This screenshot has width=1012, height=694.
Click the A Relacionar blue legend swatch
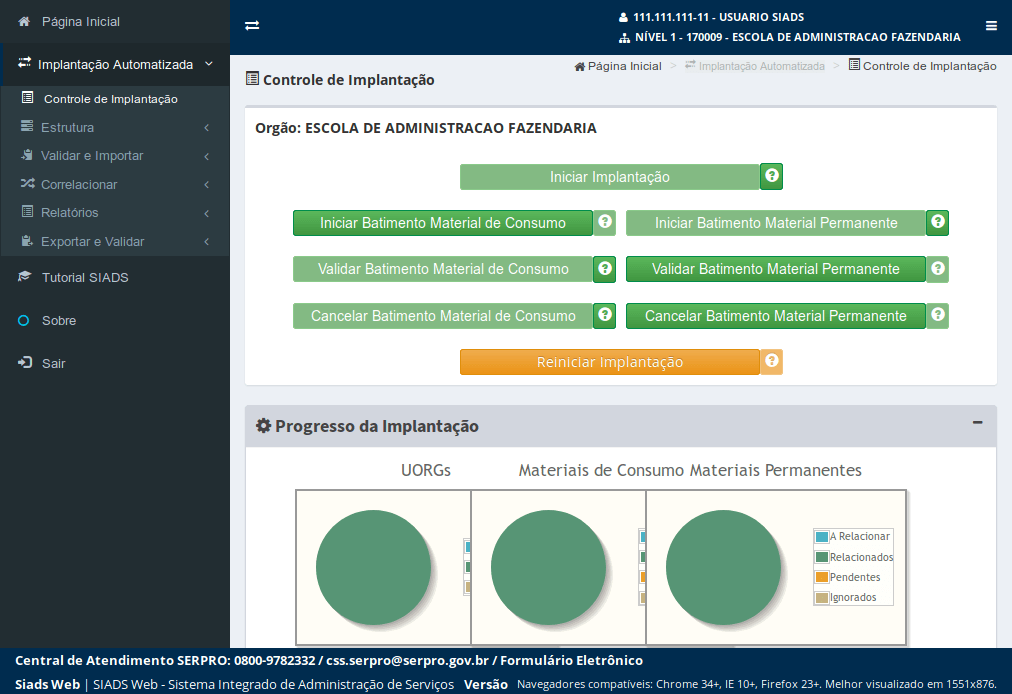click(x=822, y=536)
